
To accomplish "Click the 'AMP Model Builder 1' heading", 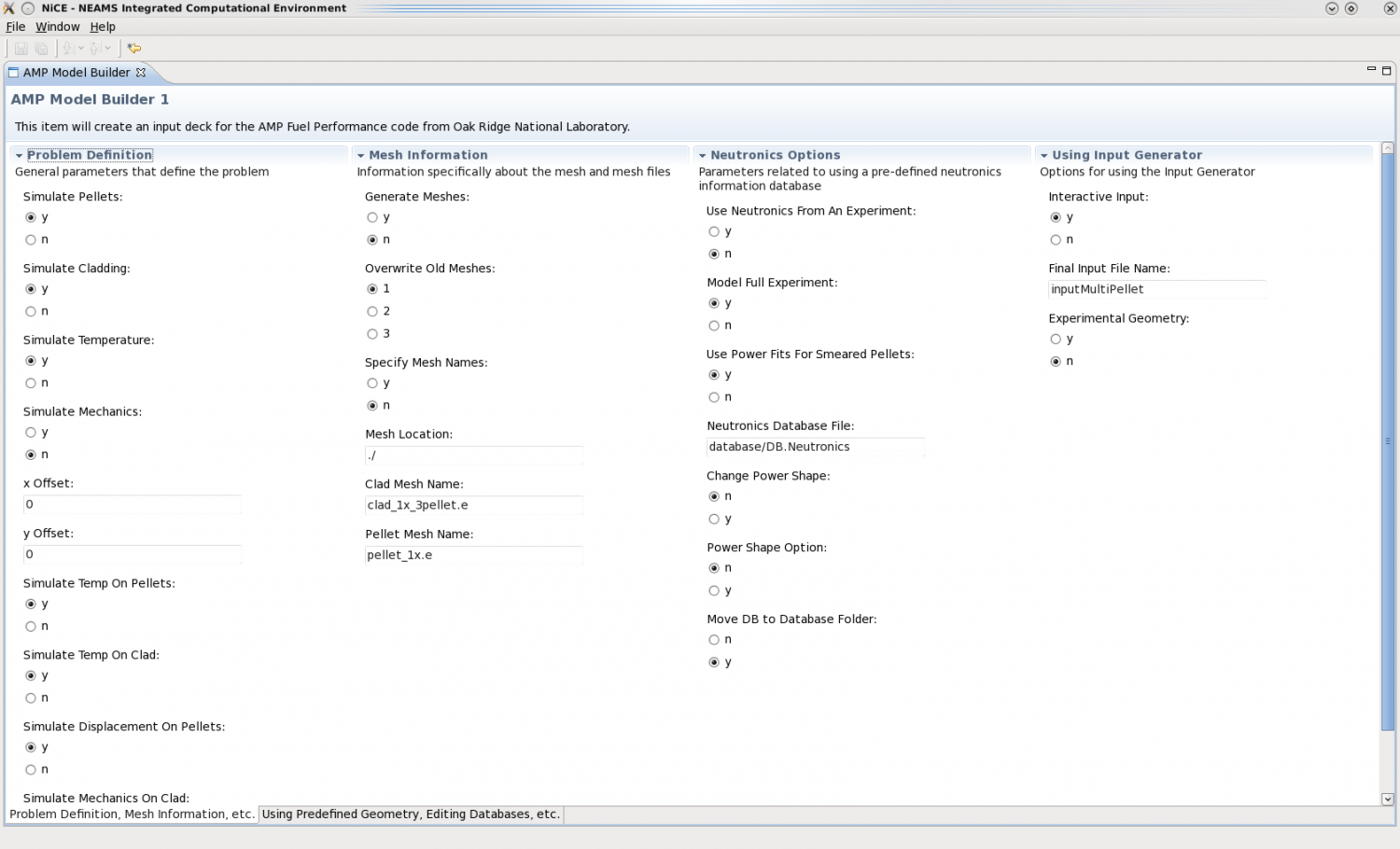I will click(x=90, y=100).
